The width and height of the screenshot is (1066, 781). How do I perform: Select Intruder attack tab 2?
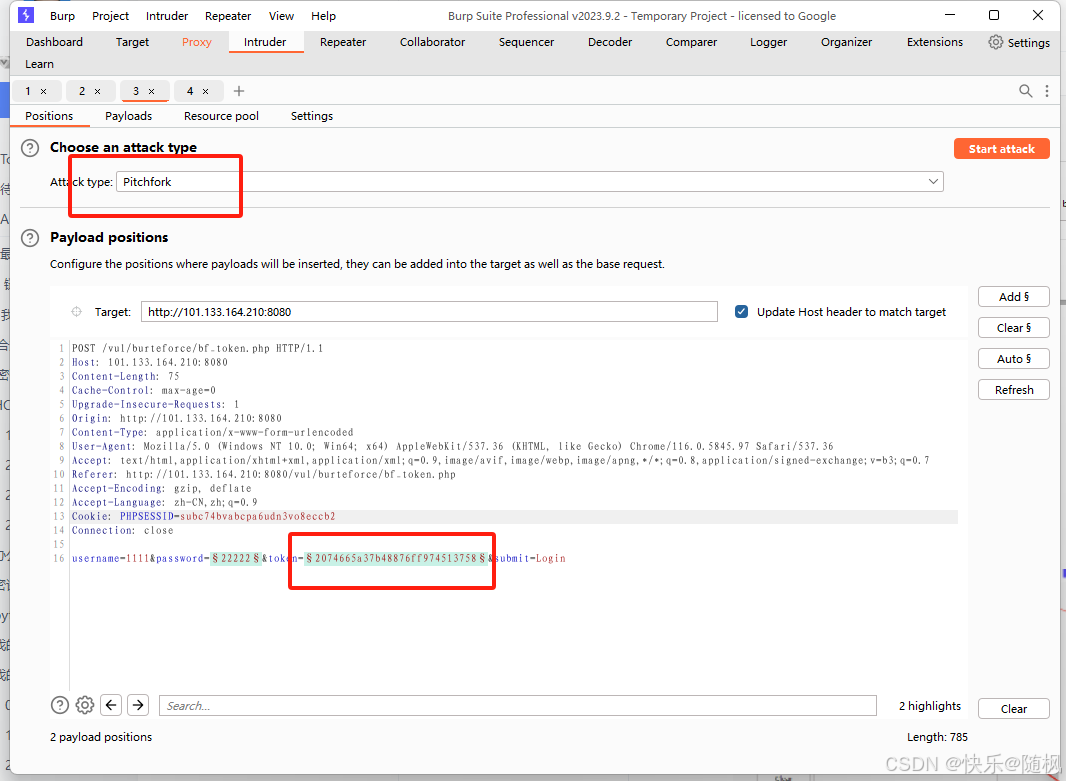(x=82, y=91)
